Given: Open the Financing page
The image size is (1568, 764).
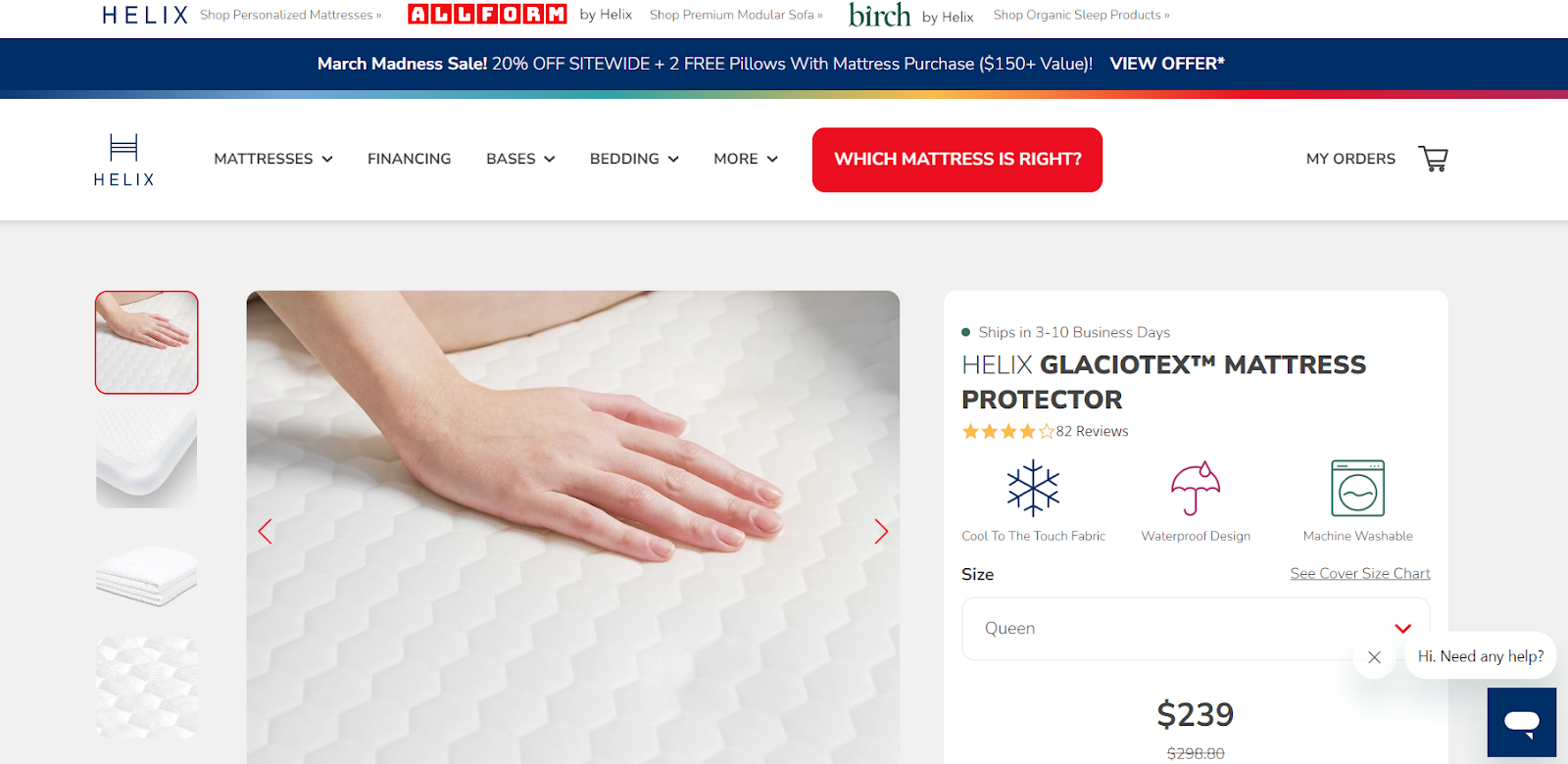Looking at the screenshot, I should point(409,159).
